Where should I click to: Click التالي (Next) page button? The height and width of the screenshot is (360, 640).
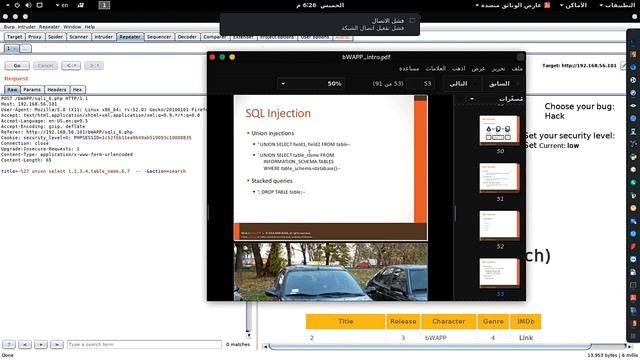462,84
